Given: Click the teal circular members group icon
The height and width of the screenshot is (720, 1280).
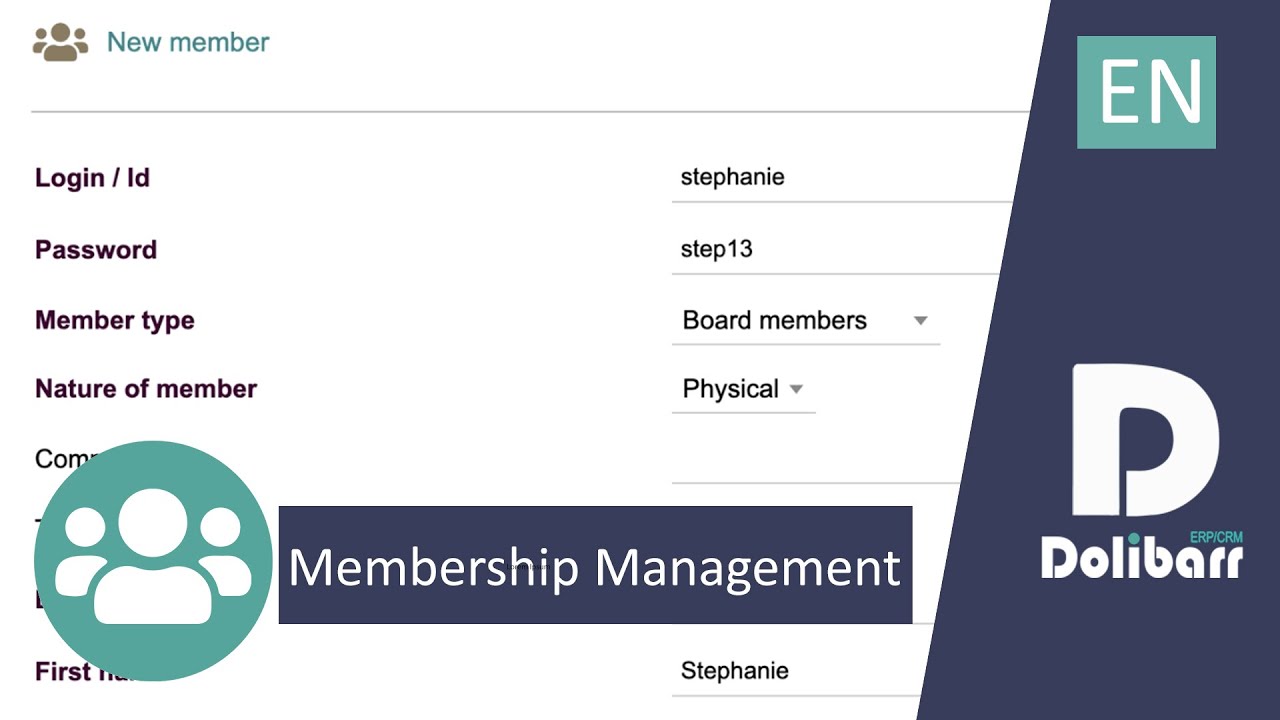Looking at the screenshot, I should [x=153, y=560].
